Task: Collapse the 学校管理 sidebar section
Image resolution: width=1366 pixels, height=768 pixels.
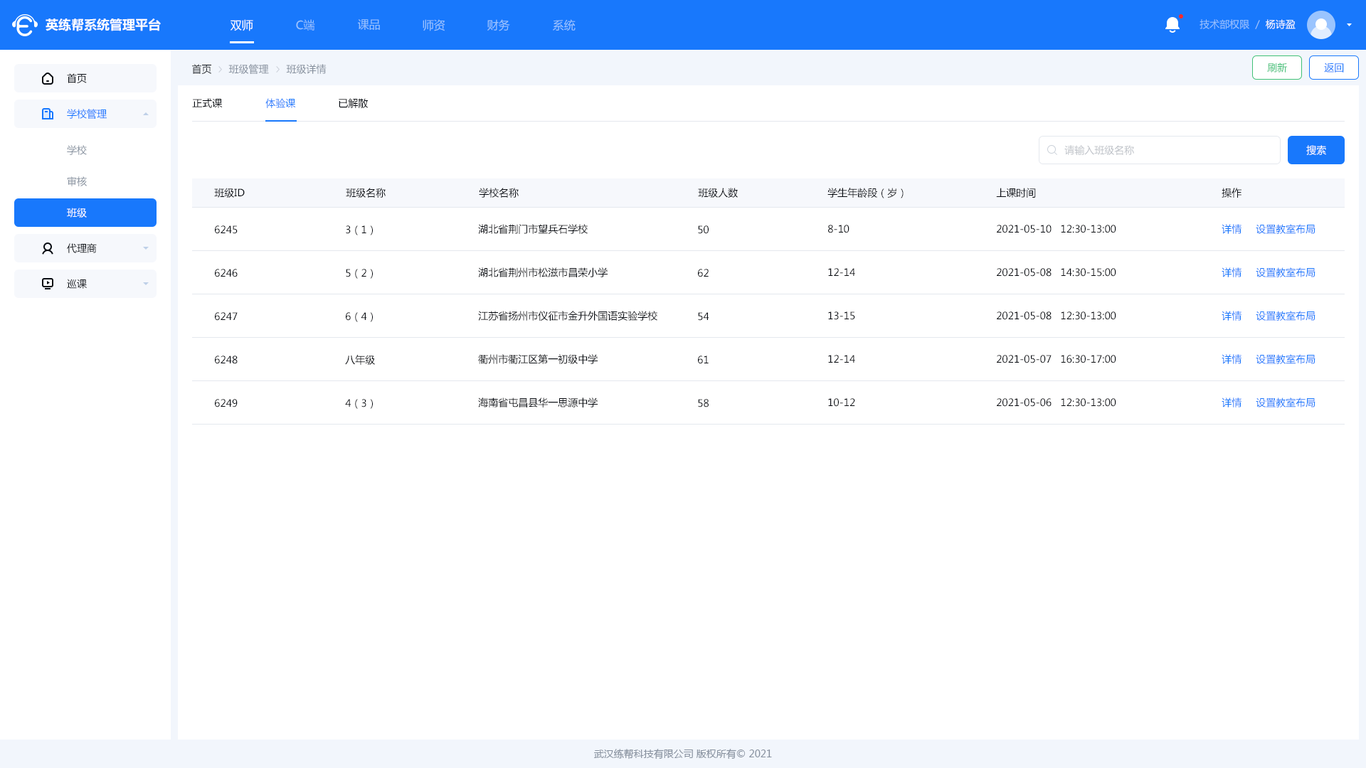Action: (x=146, y=114)
